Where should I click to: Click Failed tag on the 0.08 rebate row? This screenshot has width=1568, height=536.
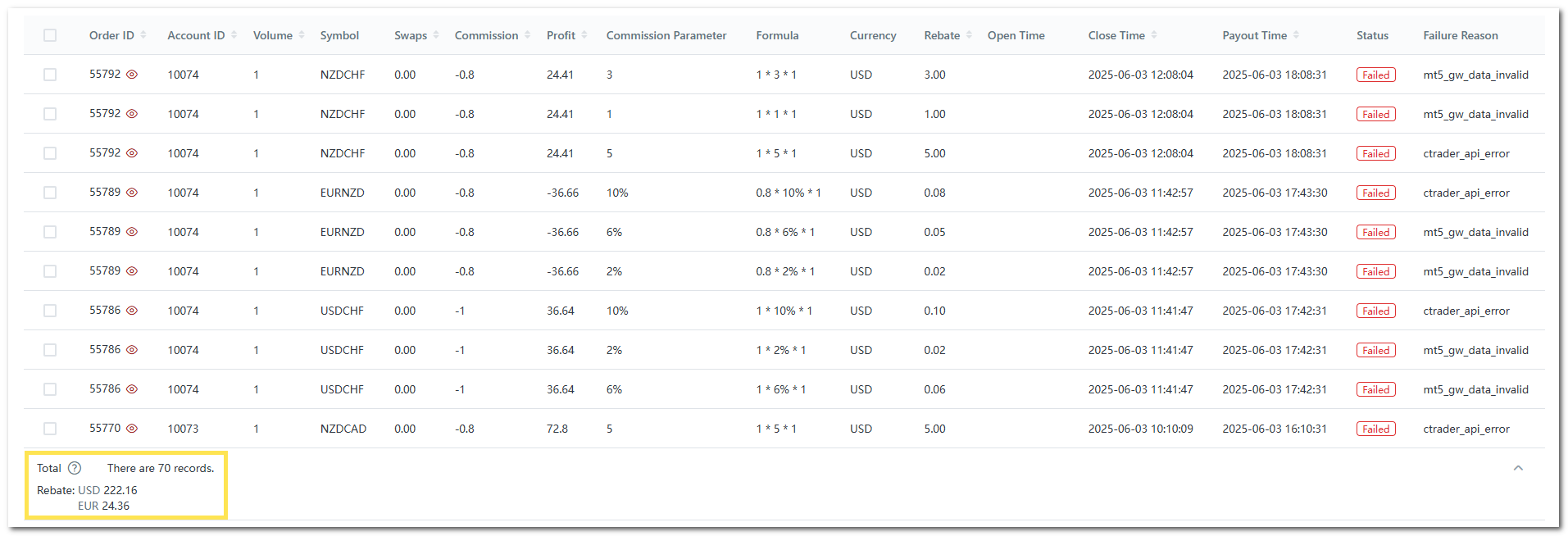click(x=1375, y=193)
